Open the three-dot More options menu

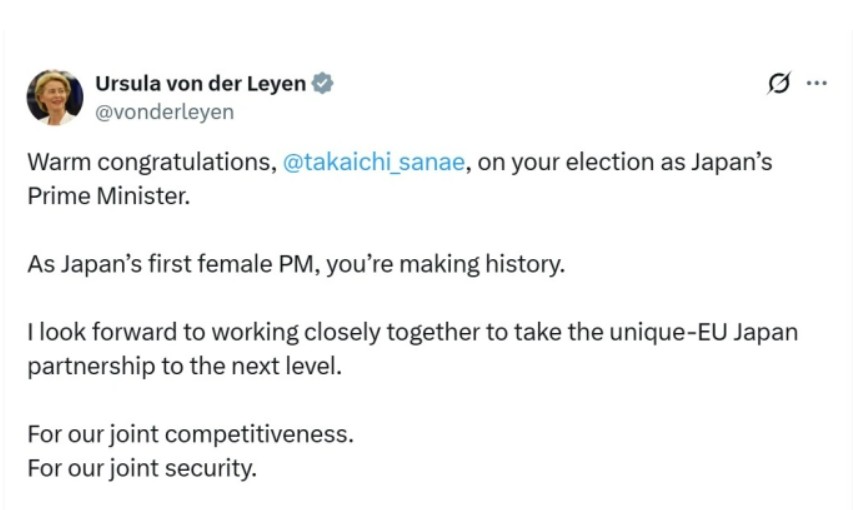(x=816, y=85)
